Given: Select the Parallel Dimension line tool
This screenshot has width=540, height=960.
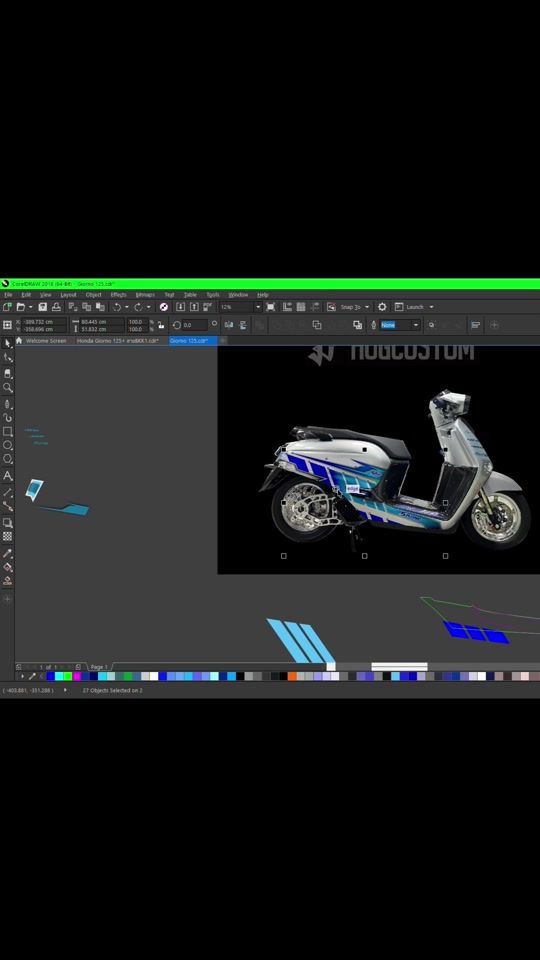Looking at the screenshot, I should 8,492.
